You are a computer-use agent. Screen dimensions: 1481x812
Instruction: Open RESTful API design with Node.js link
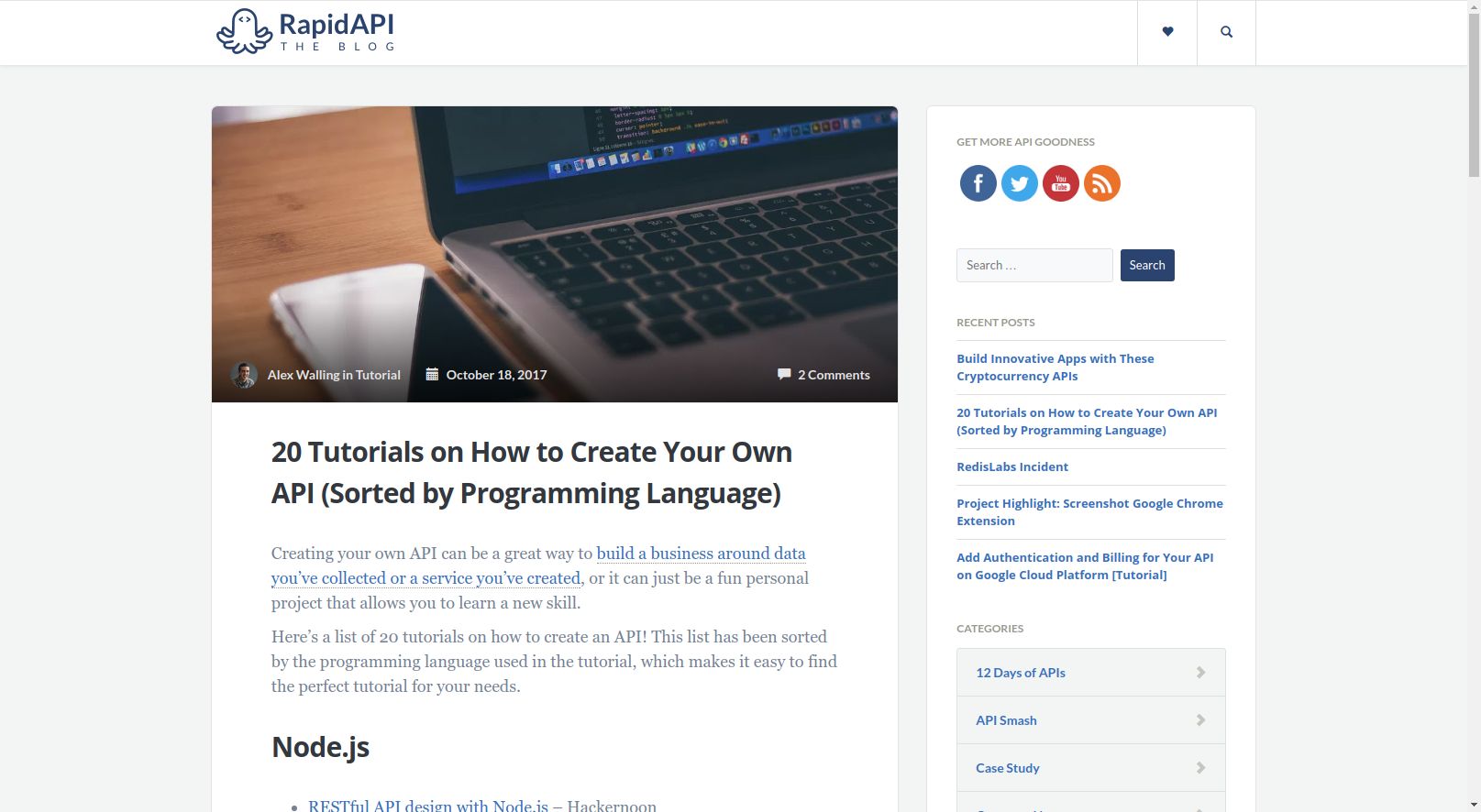point(428,806)
